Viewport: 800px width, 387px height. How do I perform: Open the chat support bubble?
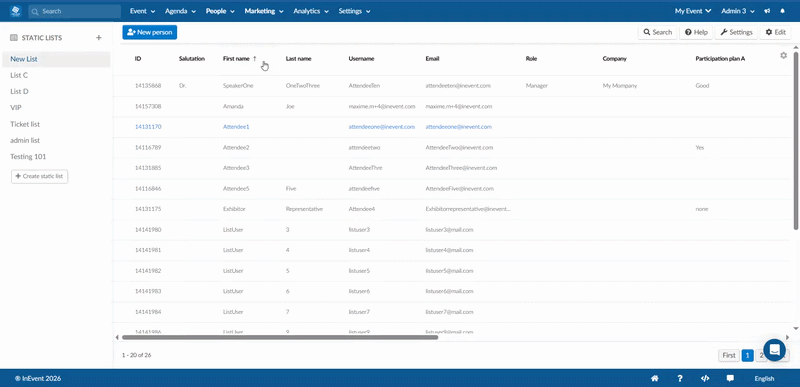(774, 350)
